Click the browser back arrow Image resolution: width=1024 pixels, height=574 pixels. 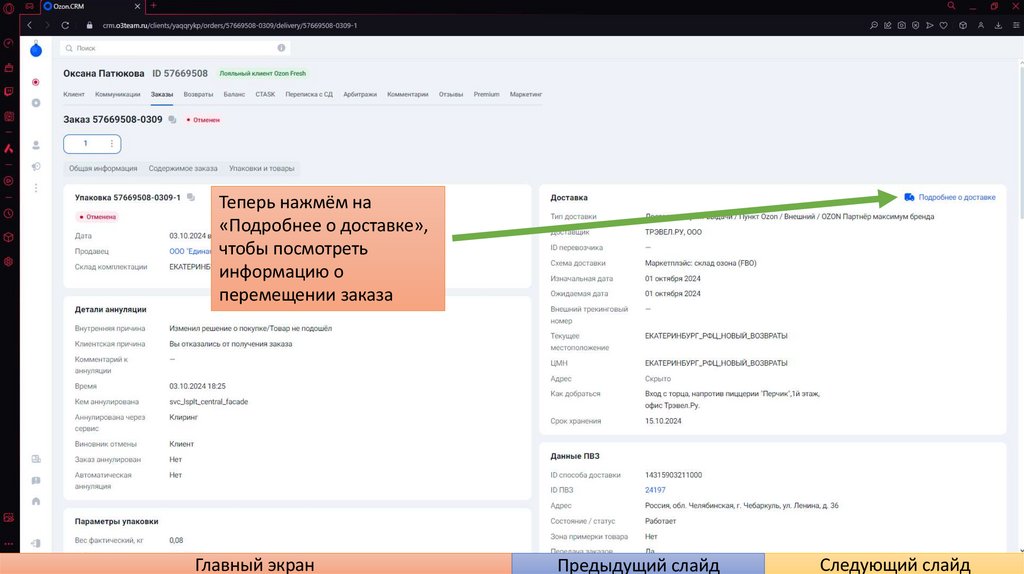pos(29,25)
